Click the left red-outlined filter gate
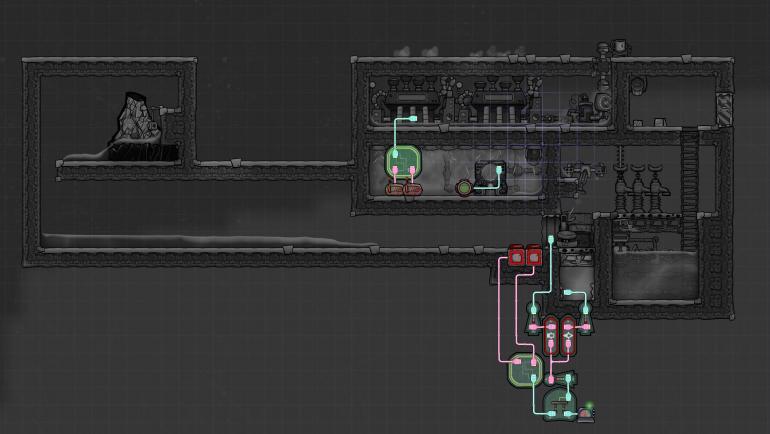Screen dimensions: 770x434 pyautogui.click(x=551, y=336)
